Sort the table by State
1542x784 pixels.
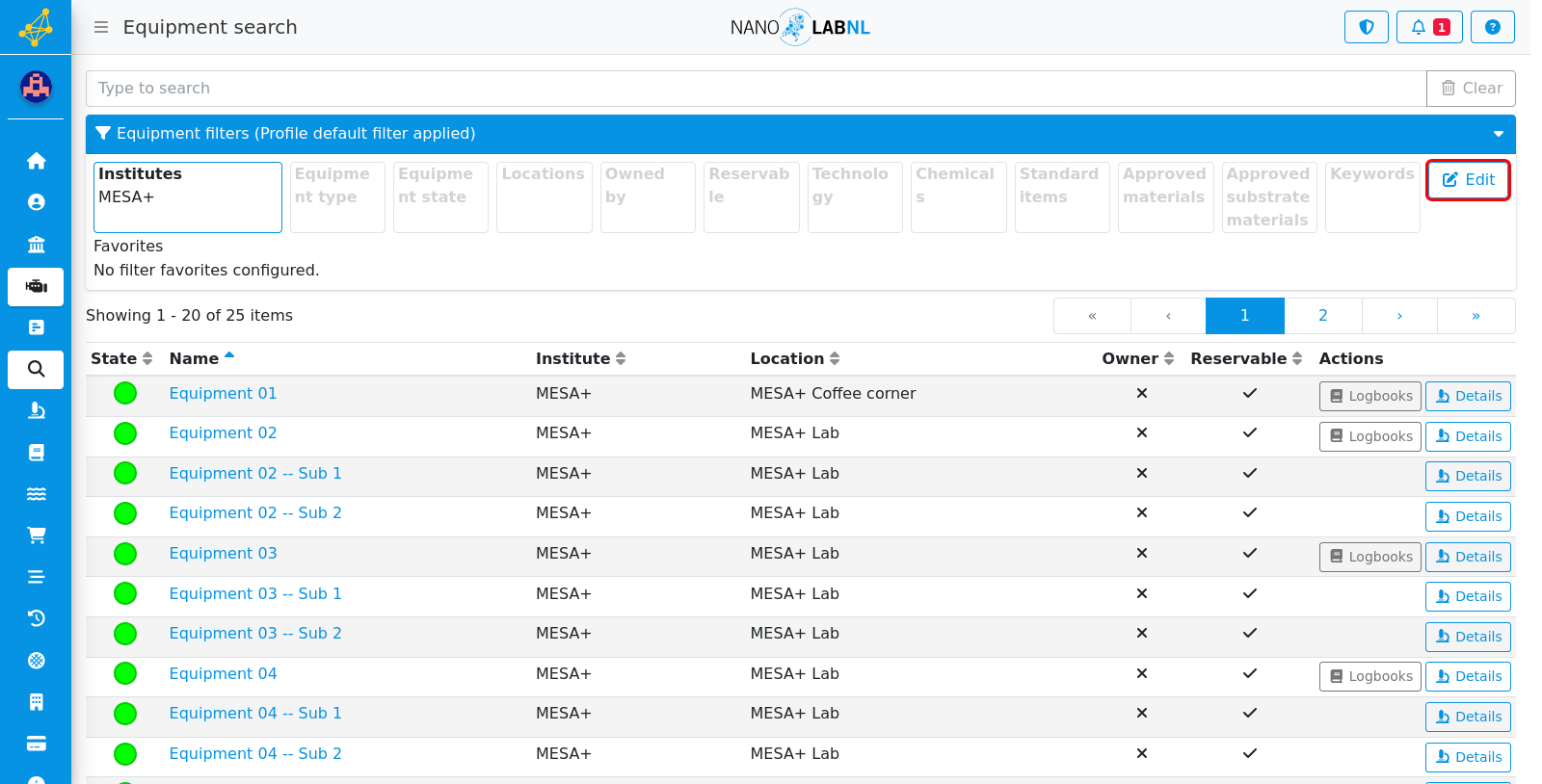pyautogui.click(x=121, y=358)
